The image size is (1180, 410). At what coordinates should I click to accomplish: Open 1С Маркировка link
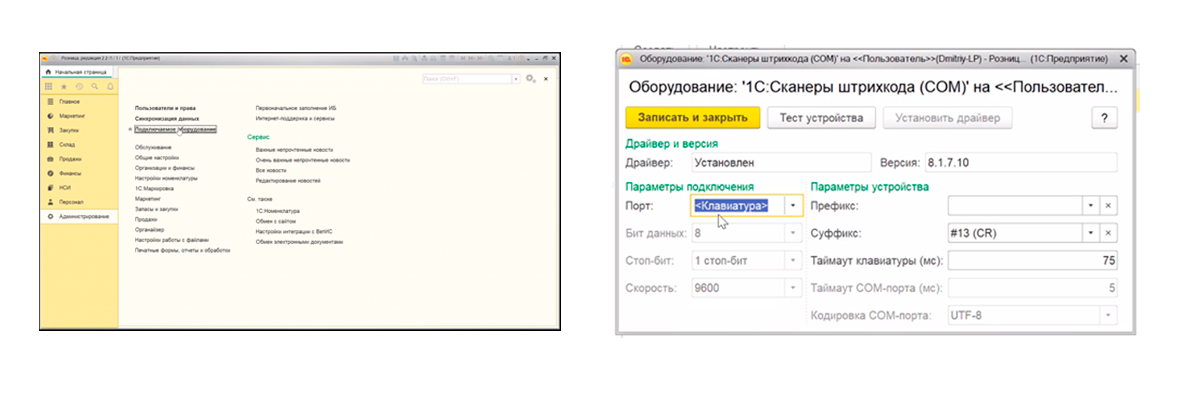click(x=154, y=189)
